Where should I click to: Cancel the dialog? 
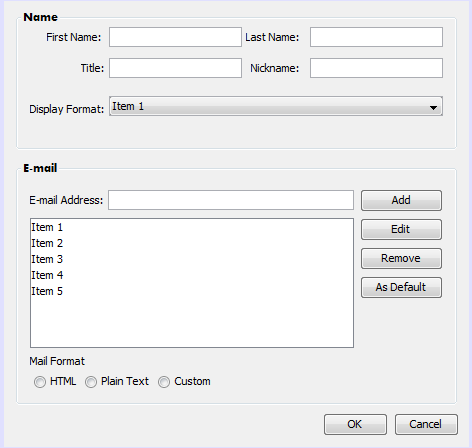(x=426, y=424)
